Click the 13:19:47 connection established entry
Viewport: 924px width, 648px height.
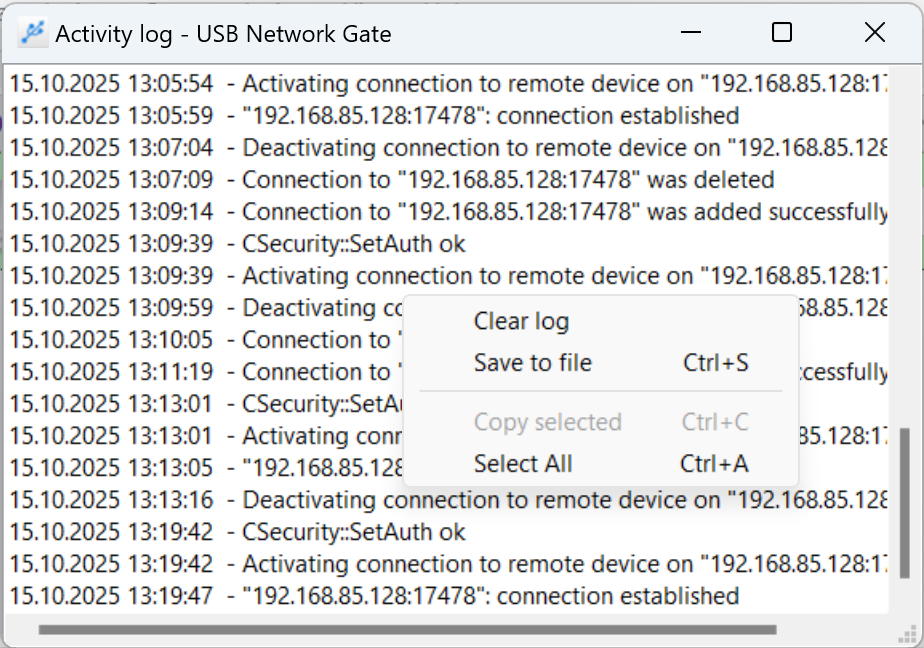tap(374, 596)
